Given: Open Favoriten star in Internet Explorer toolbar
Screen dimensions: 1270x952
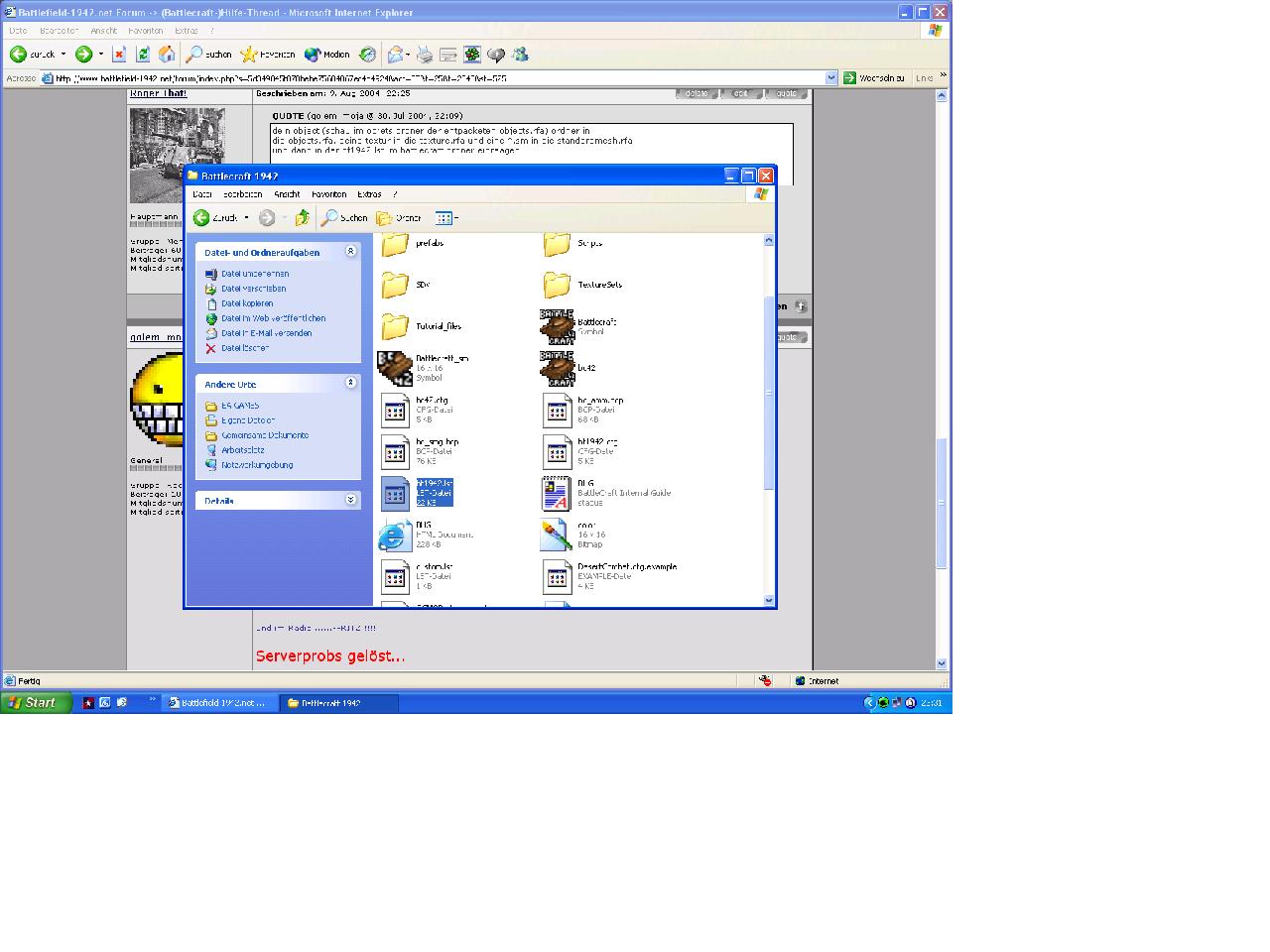Looking at the screenshot, I should click(x=268, y=55).
